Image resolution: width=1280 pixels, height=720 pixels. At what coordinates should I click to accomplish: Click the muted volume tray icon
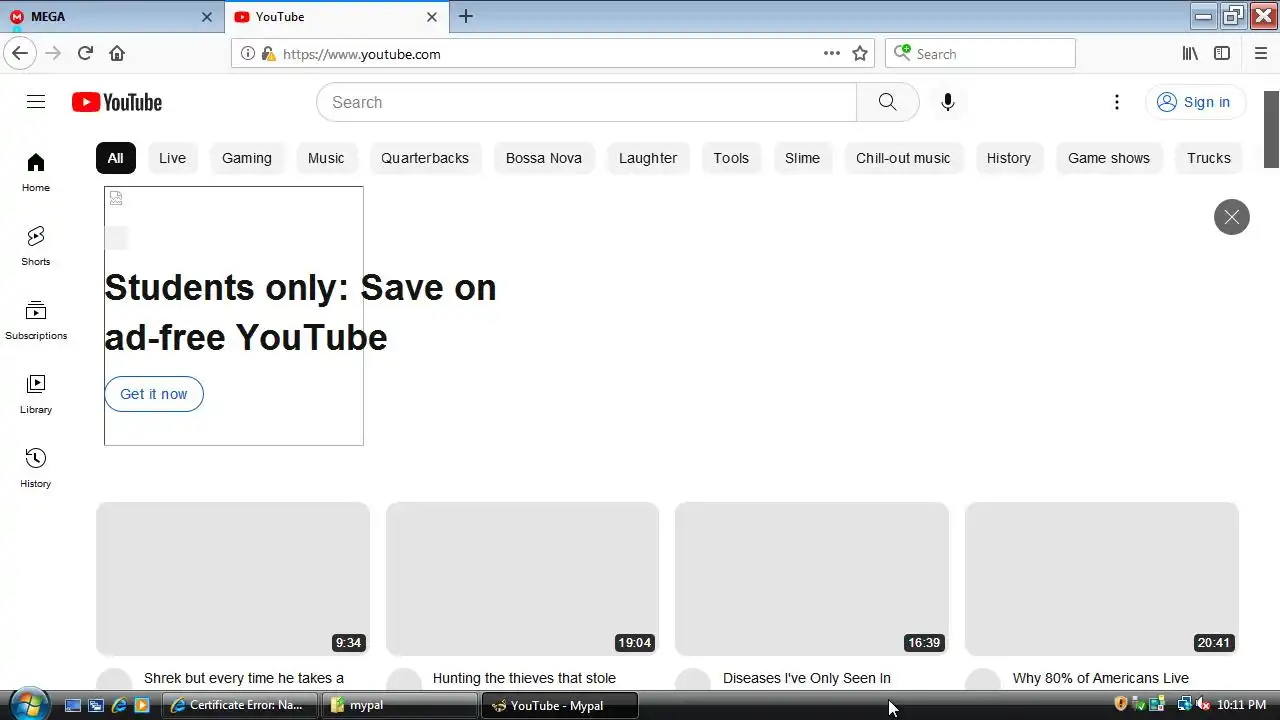[x=1204, y=705]
